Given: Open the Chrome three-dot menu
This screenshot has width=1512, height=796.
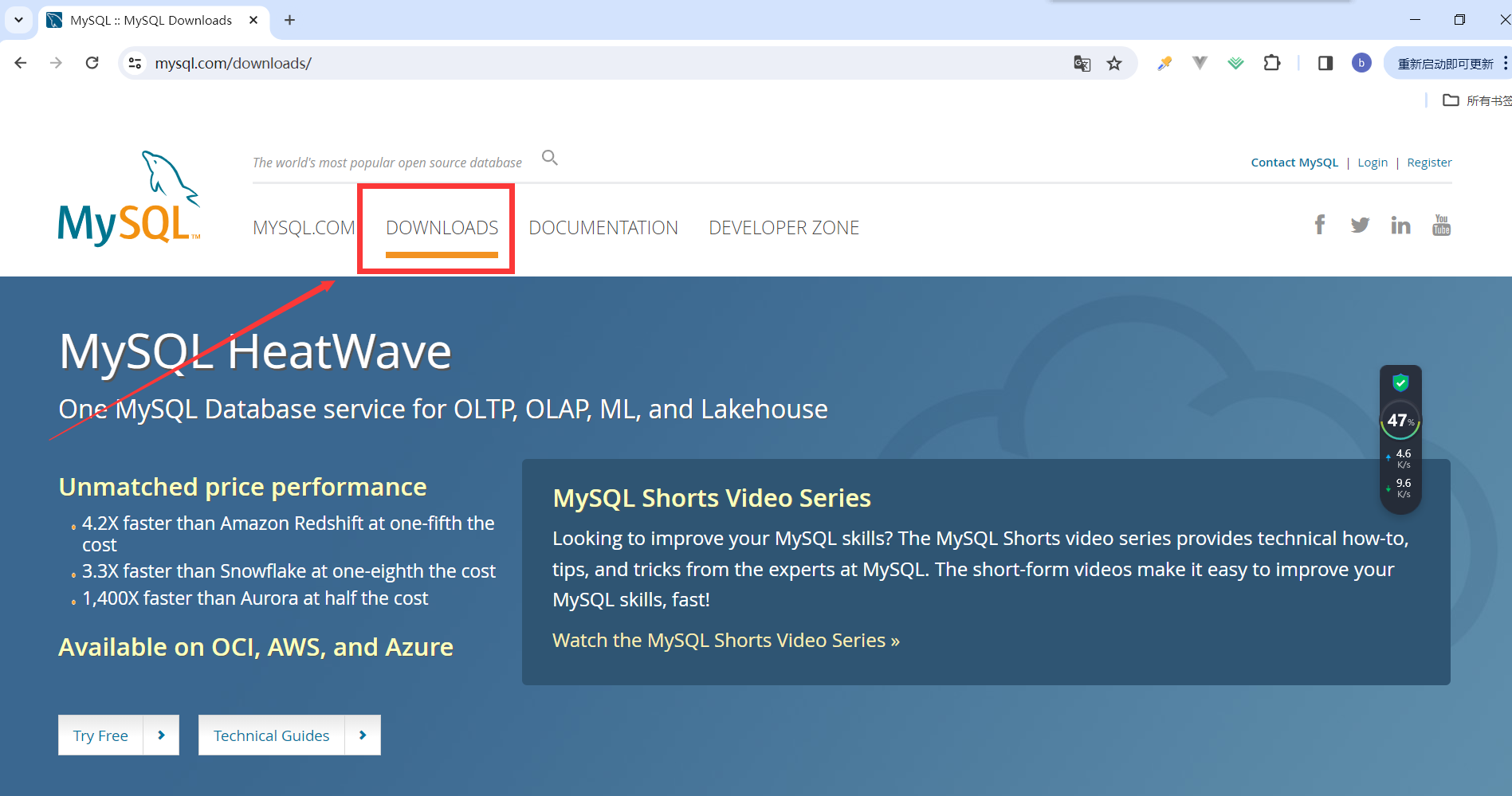Looking at the screenshot, I should (1504, 63).
